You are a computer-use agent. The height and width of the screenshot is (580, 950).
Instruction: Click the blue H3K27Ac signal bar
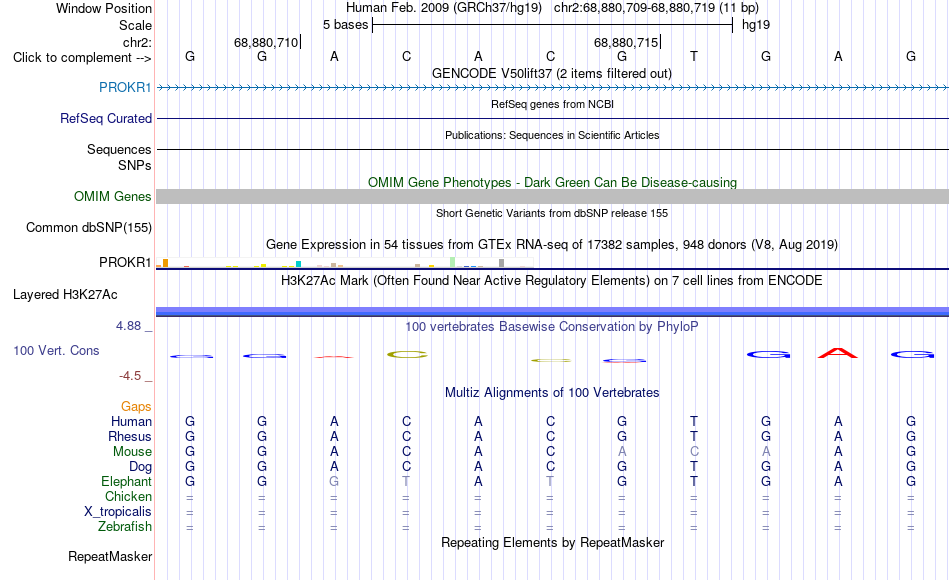[x=552, y=312]
